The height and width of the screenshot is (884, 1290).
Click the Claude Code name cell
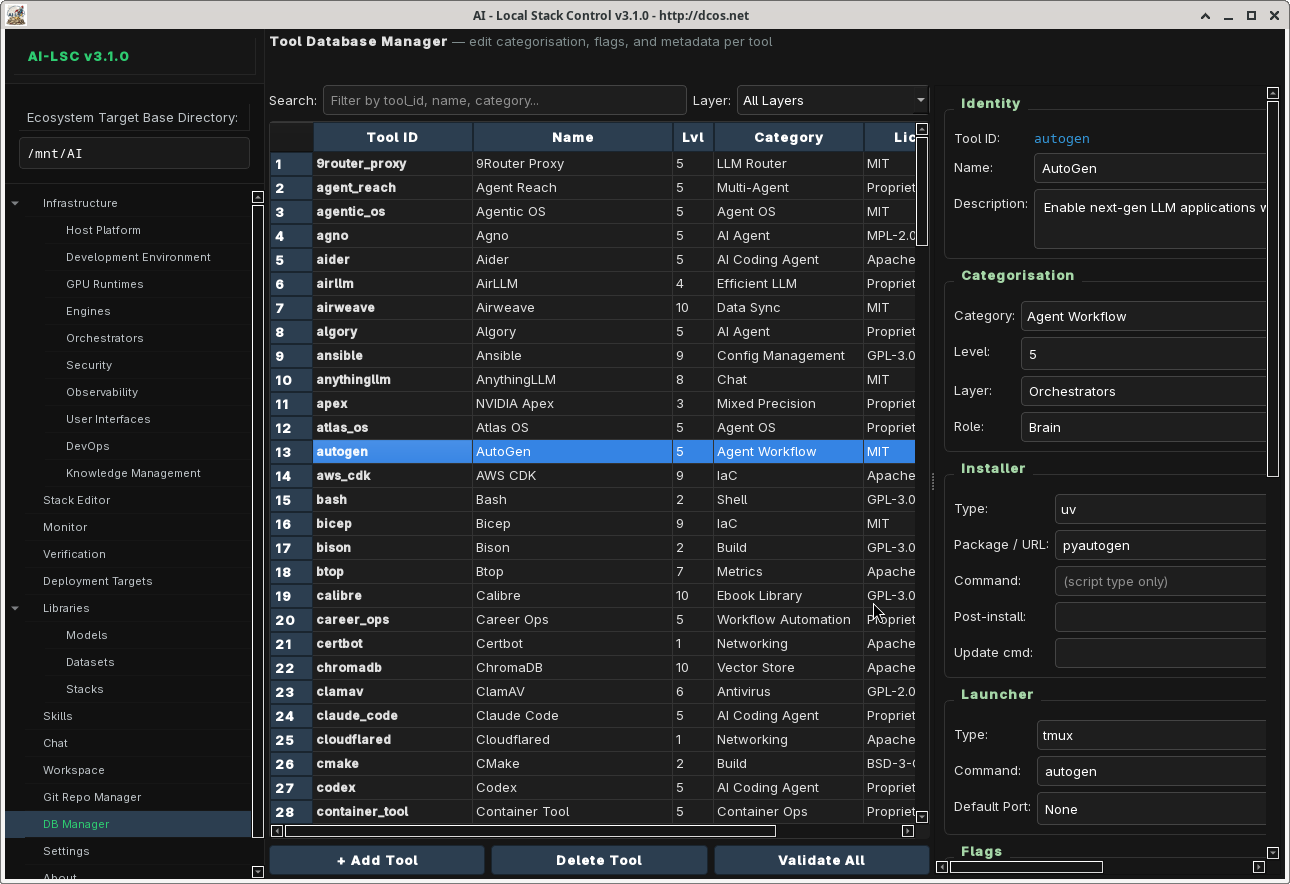(x=573, y=716)
